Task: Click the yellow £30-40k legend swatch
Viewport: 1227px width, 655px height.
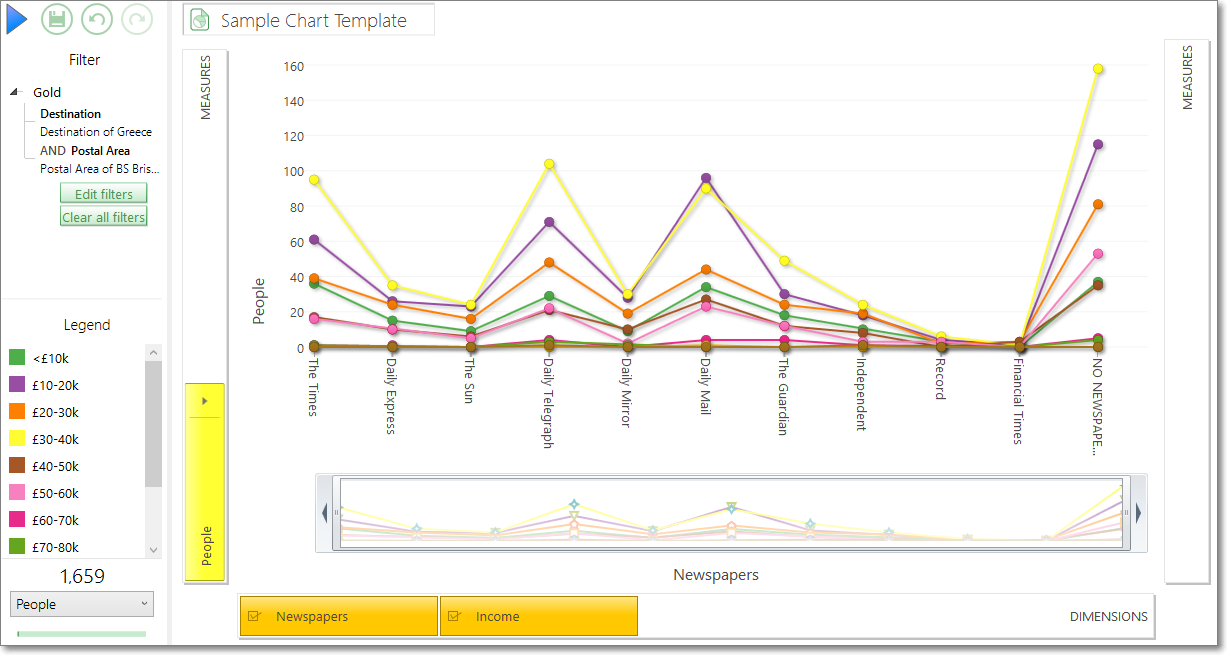Action: point(17,439)
